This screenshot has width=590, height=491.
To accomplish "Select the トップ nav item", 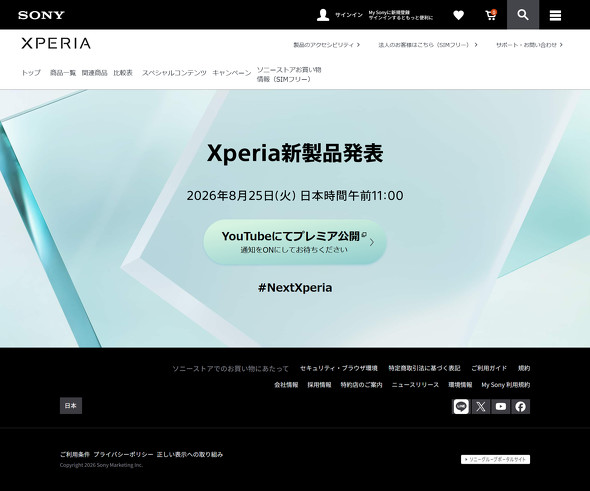I will [x=31, y=73].
